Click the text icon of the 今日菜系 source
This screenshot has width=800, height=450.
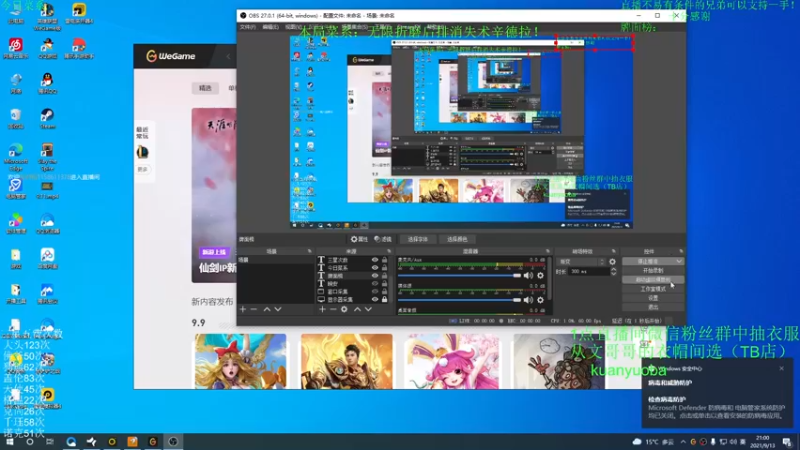pyautogui.click(x=321, y=268)
